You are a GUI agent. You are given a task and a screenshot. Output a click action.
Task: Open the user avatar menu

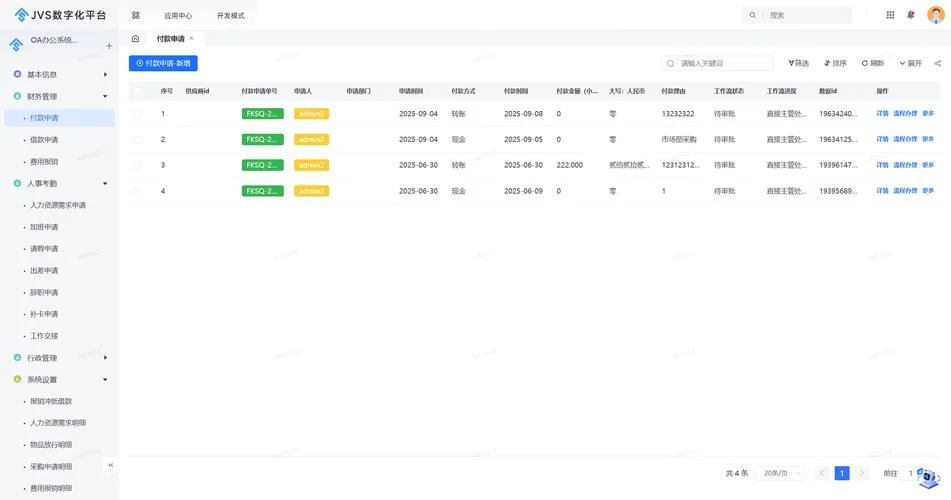click(x=936, y=15)
